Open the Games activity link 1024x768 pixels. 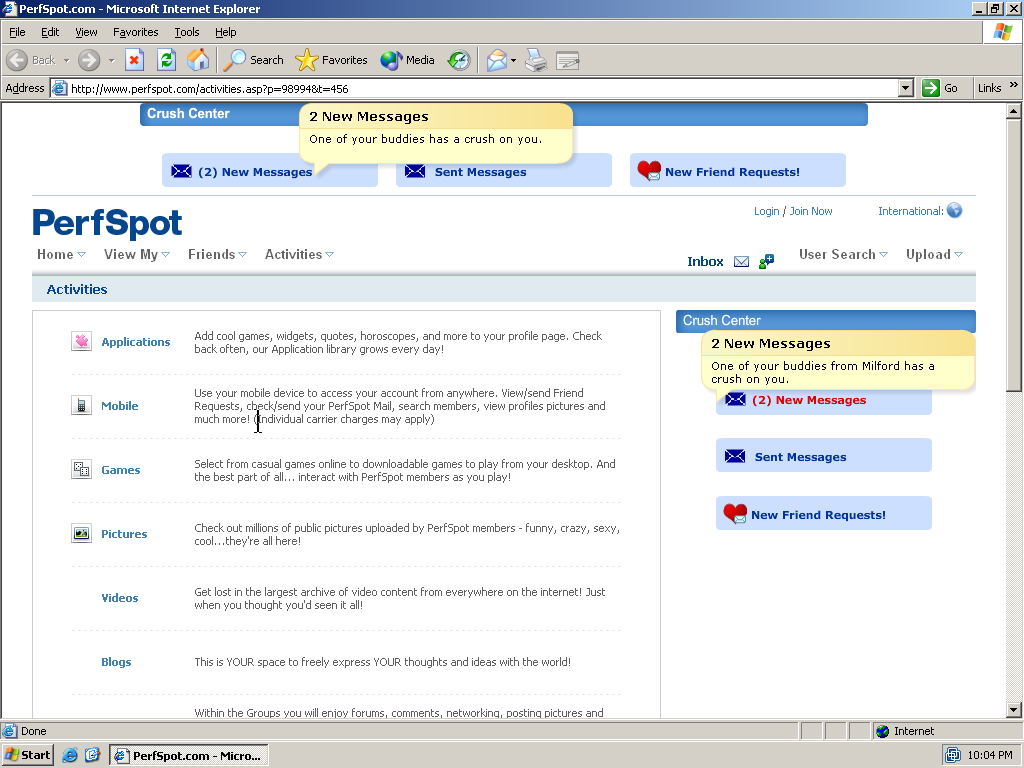121,470
